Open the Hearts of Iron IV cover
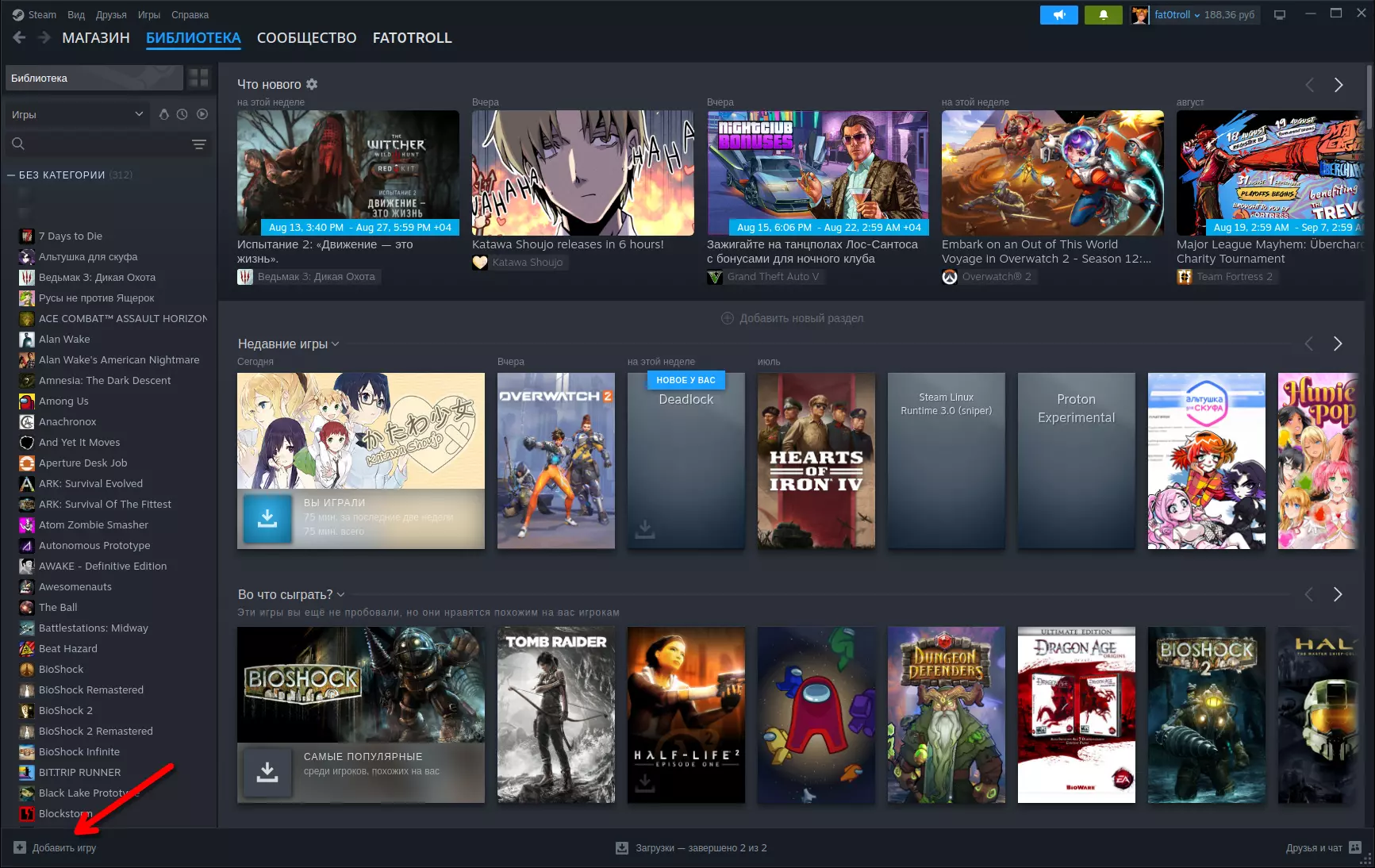Image resolution: width=1375 pixels, height=868 pixels. [816, 460]
